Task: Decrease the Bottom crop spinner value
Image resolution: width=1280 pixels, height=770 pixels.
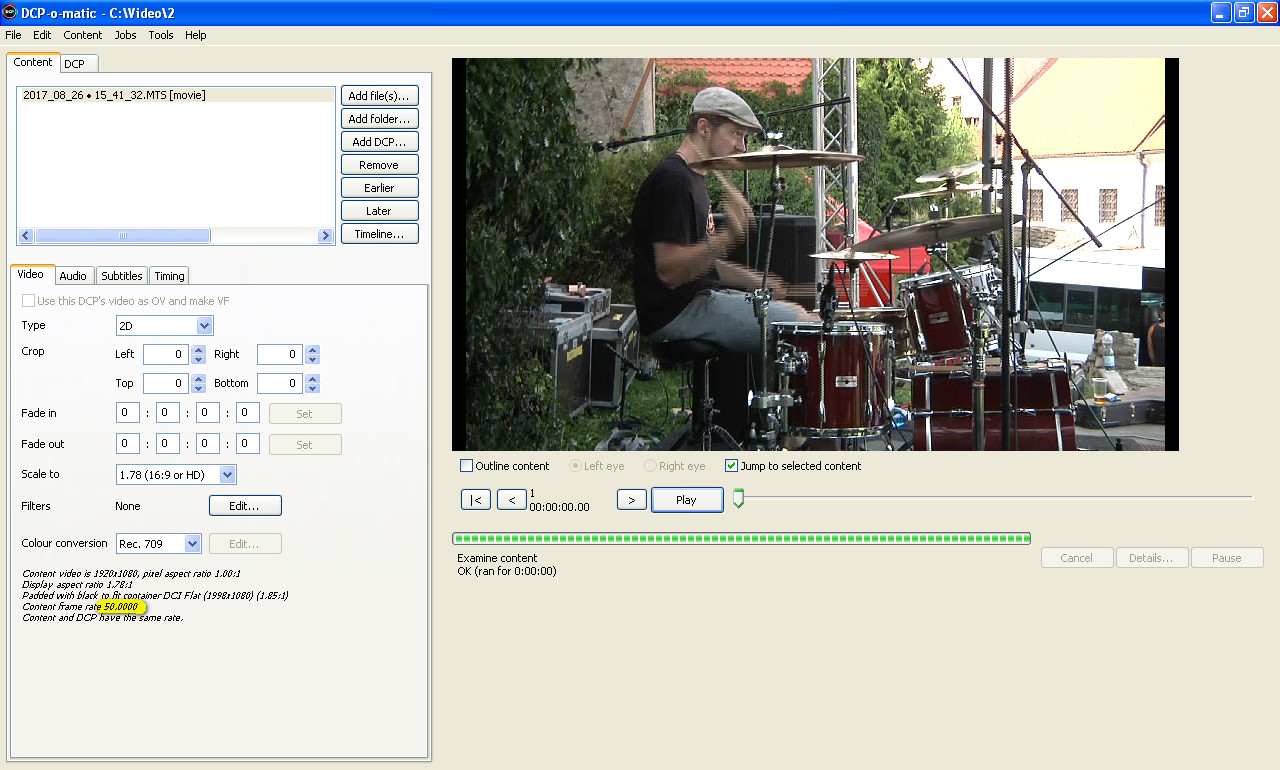Action: point(313,389)
